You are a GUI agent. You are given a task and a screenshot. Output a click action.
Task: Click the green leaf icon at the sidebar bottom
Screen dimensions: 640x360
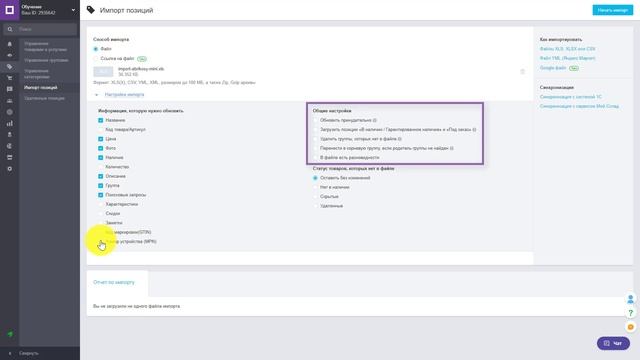[x=10, y=334]
